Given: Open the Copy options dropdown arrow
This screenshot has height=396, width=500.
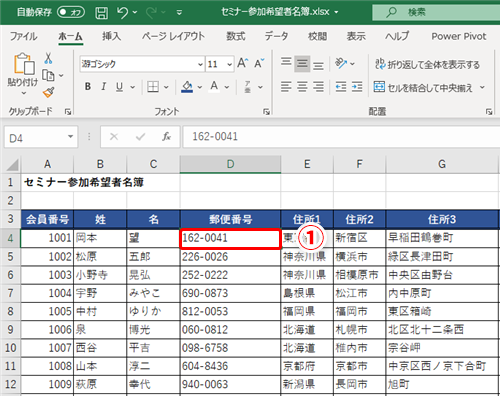Looking at the screenshot, I should 61,76.
